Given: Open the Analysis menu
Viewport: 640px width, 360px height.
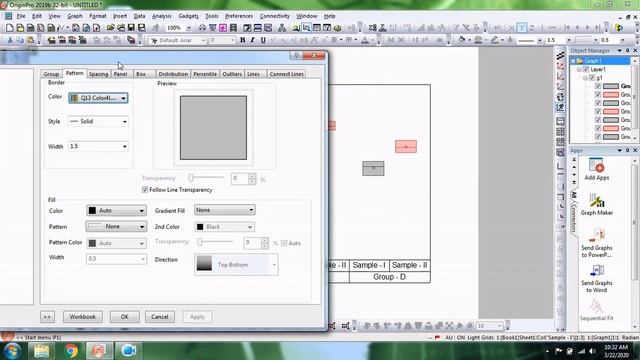Looking at the screenshot, I should click(162, 16).
